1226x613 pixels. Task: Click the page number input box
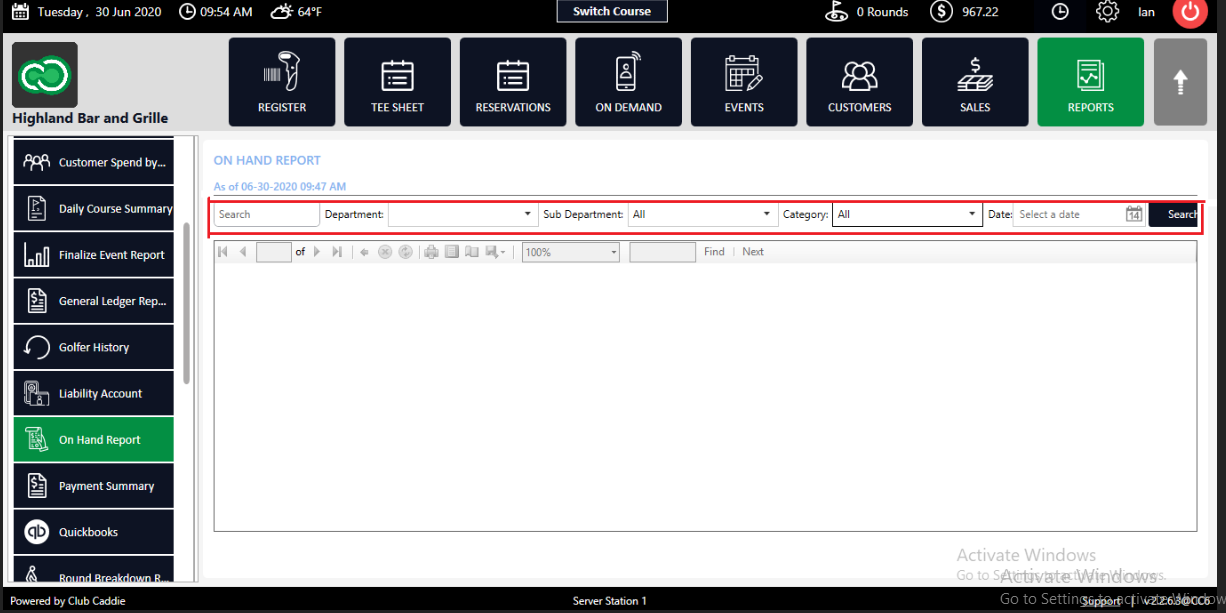274,252
